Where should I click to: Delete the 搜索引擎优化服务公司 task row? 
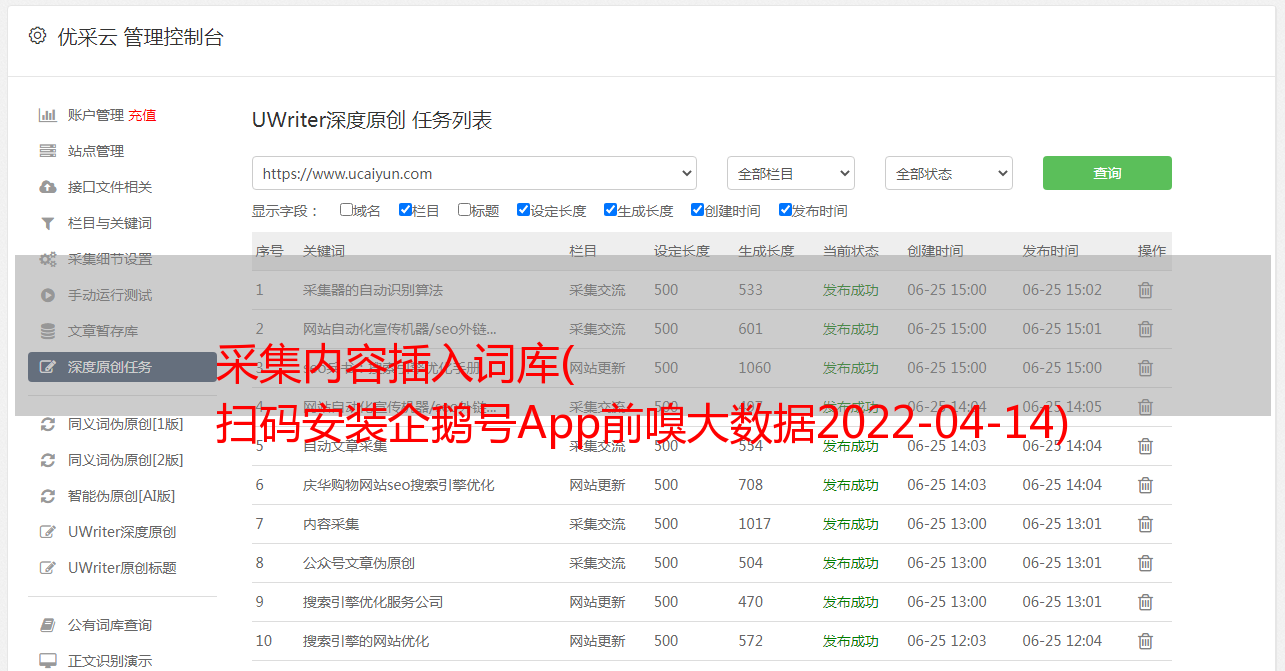(1145, 602)
